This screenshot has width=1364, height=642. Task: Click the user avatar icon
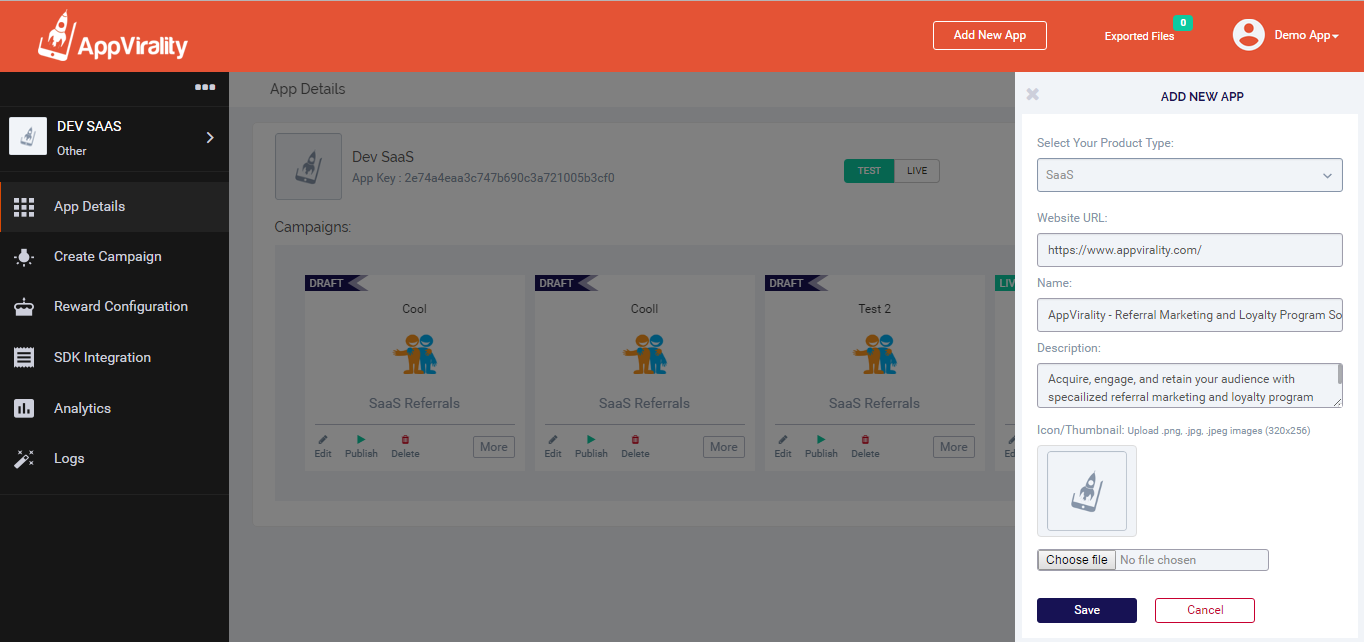[x=1249, y=35]
